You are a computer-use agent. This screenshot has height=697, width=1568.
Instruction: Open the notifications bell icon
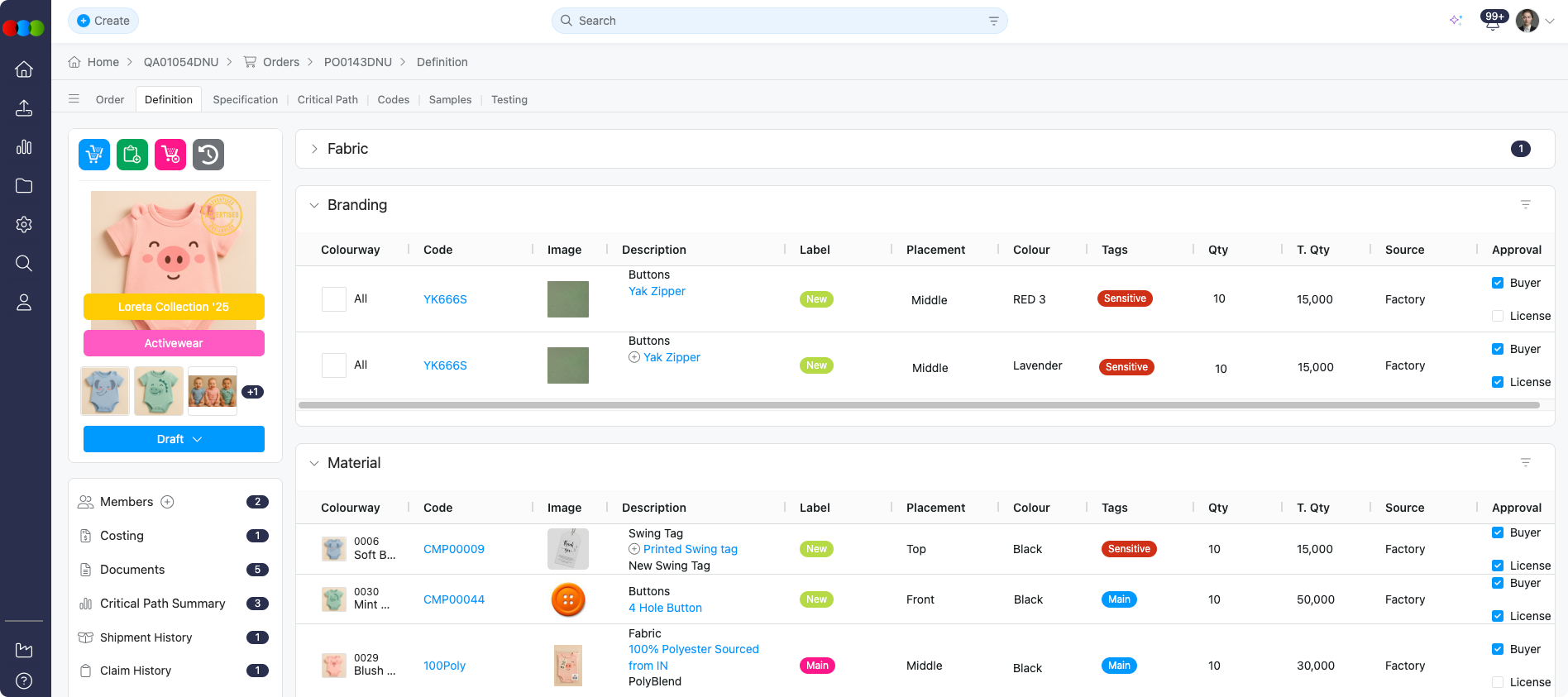[x=1492, y=21]
